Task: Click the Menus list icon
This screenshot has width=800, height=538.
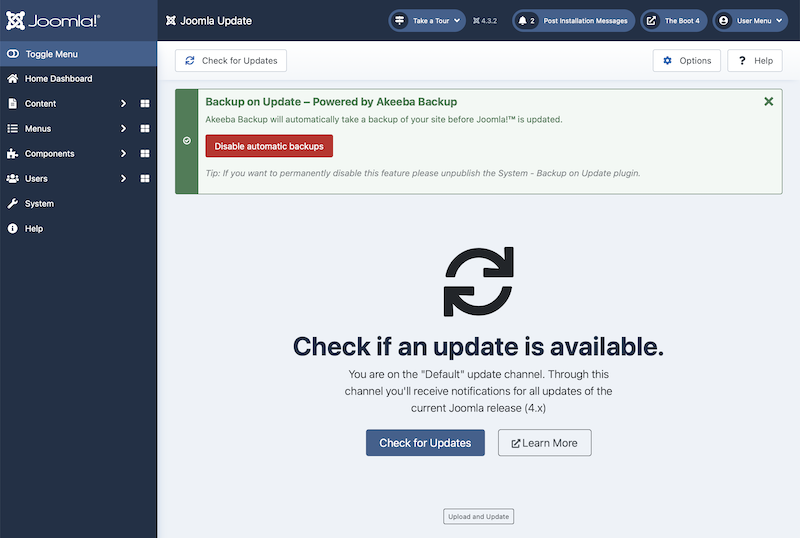Action: pyautogui.click(x=13, y=129)
